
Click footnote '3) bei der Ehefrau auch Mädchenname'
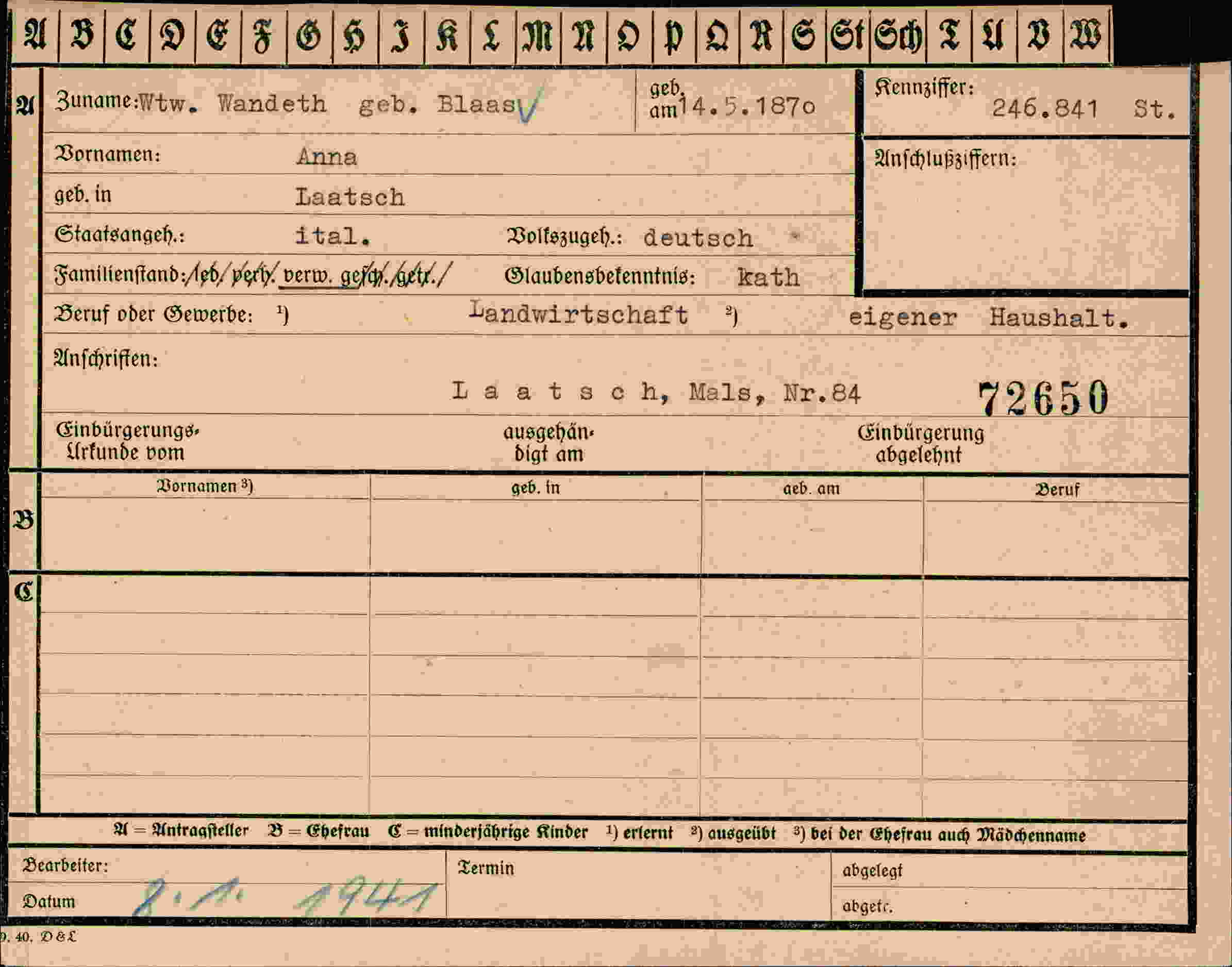point(940,835)
